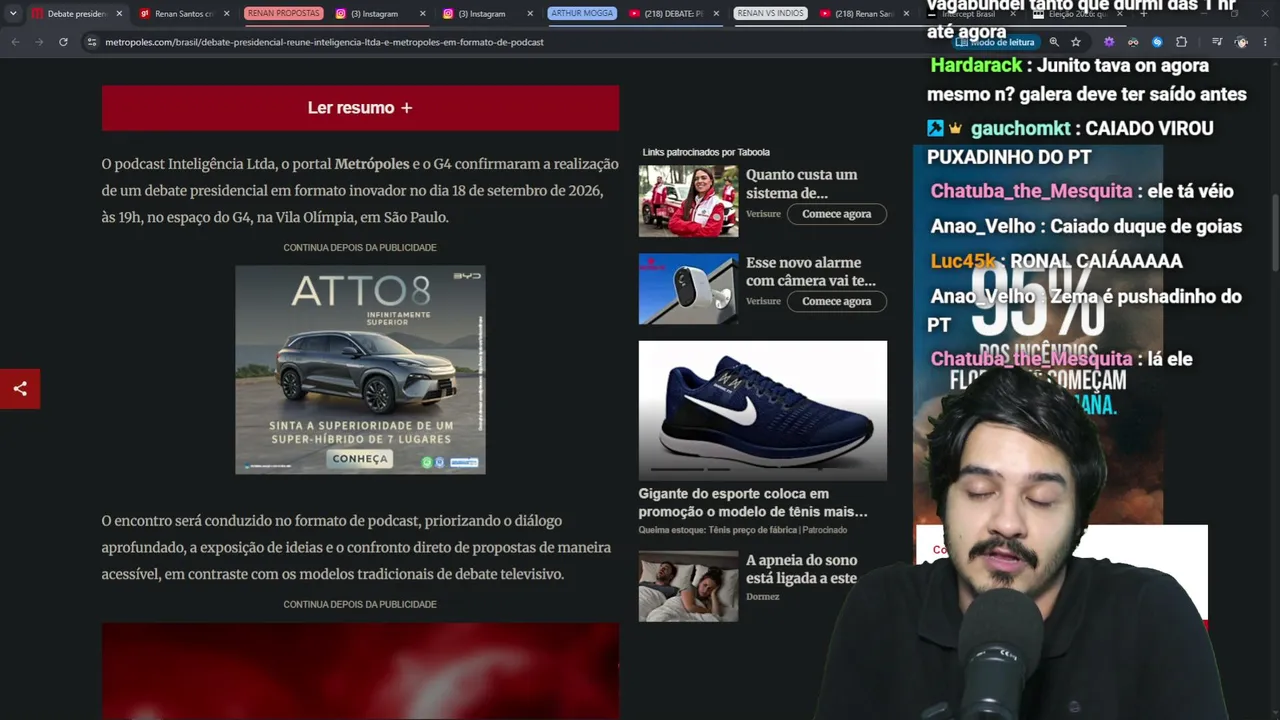
Task: Reload the Metrópoles page
Action: [63, 42]
